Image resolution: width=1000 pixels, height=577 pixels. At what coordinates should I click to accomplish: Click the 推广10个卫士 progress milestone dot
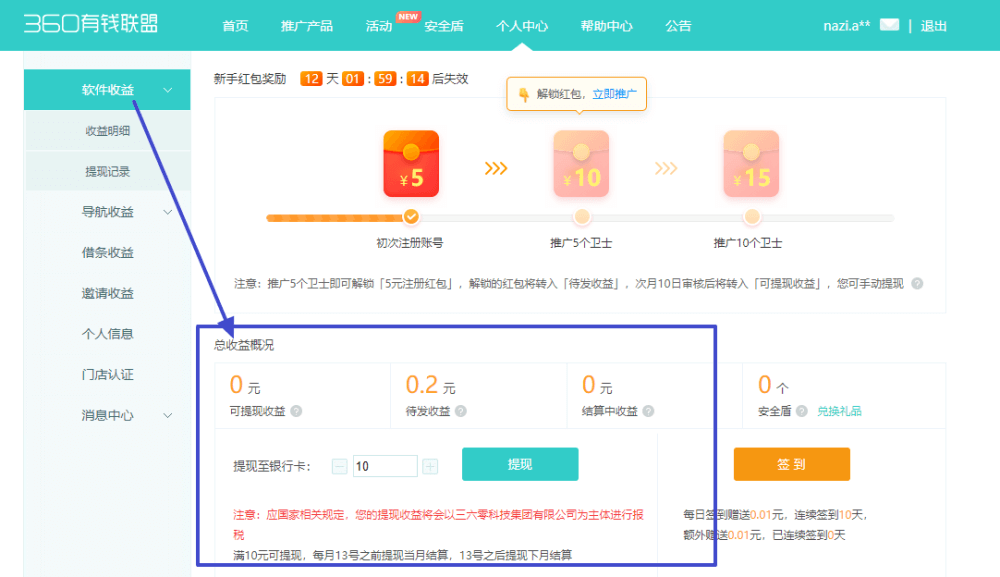(x=752, y=217)
